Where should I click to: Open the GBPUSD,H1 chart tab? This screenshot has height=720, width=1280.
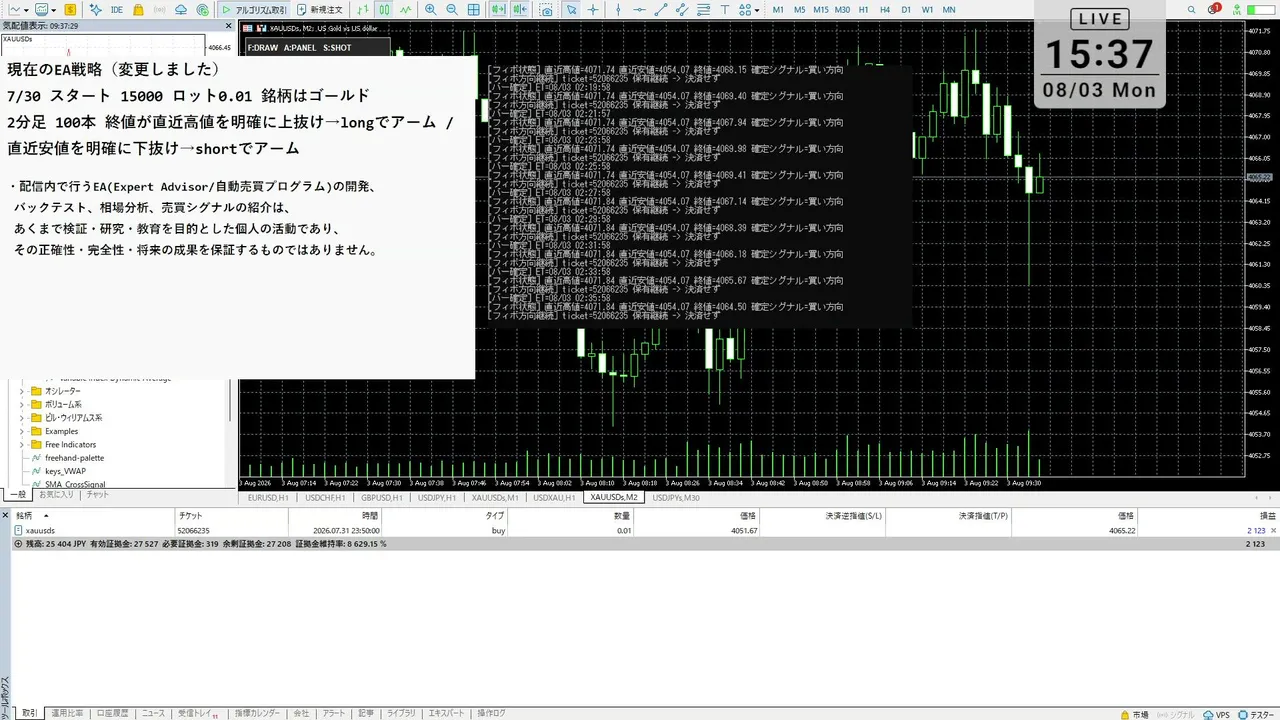click(x=382, y=497)
